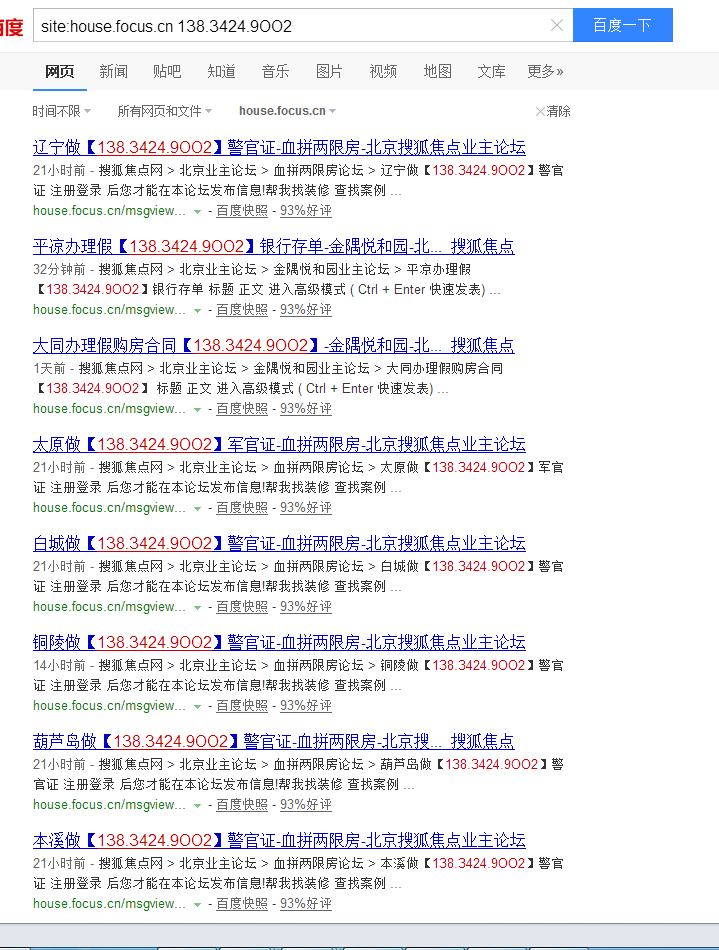This screenshot has height=950, width=719.
Task: Expand the URL arrow under 本溪做 result
Action: pos(197,905)
